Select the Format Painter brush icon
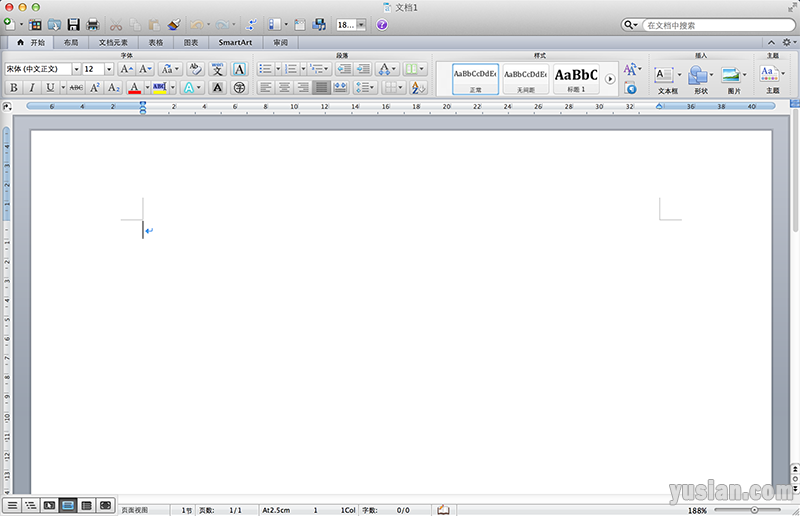Image resolution: width=800 pixels, height=516 pixels. (174, 24)
